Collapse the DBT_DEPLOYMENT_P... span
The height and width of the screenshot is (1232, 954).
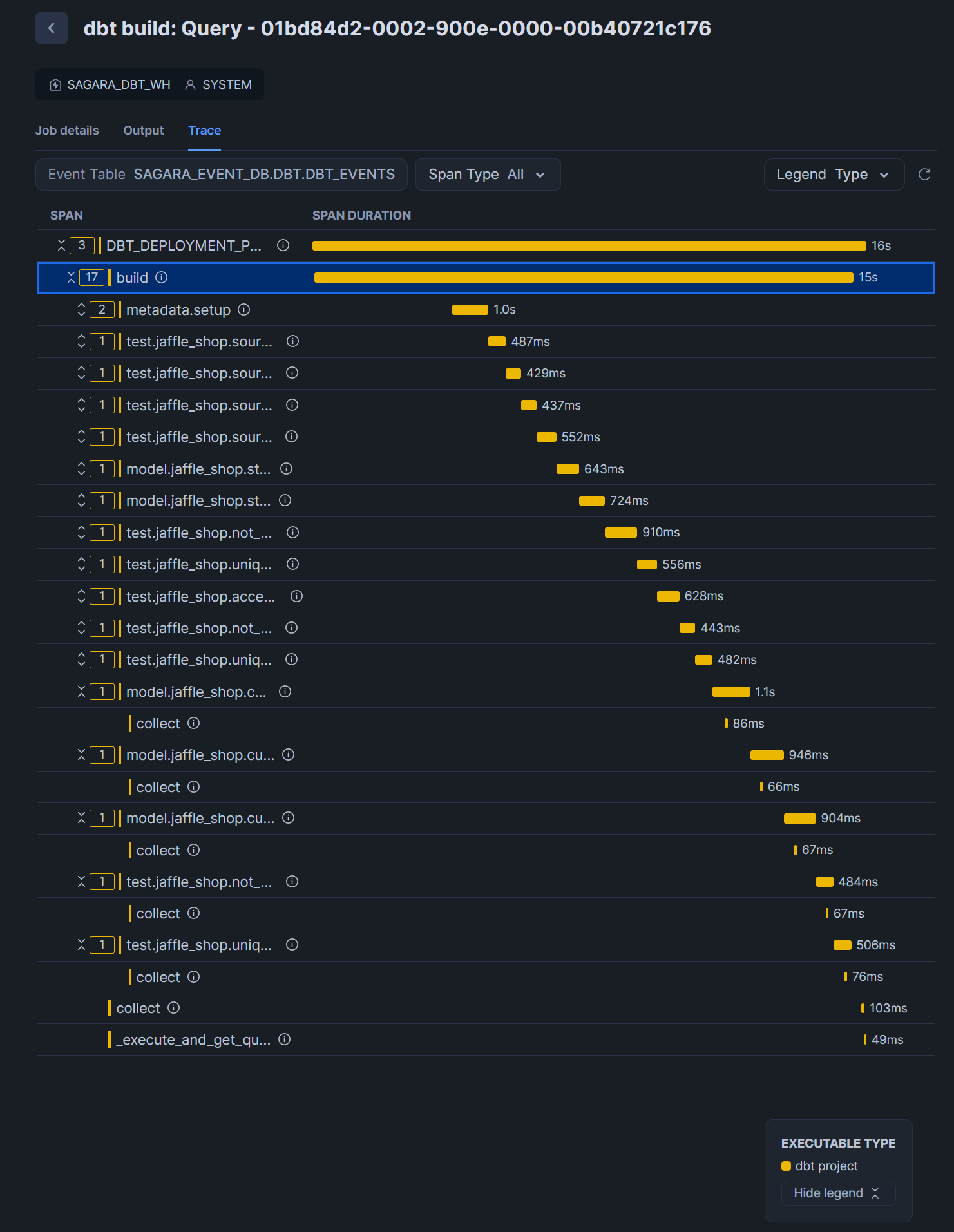click(x=61, y=245)
